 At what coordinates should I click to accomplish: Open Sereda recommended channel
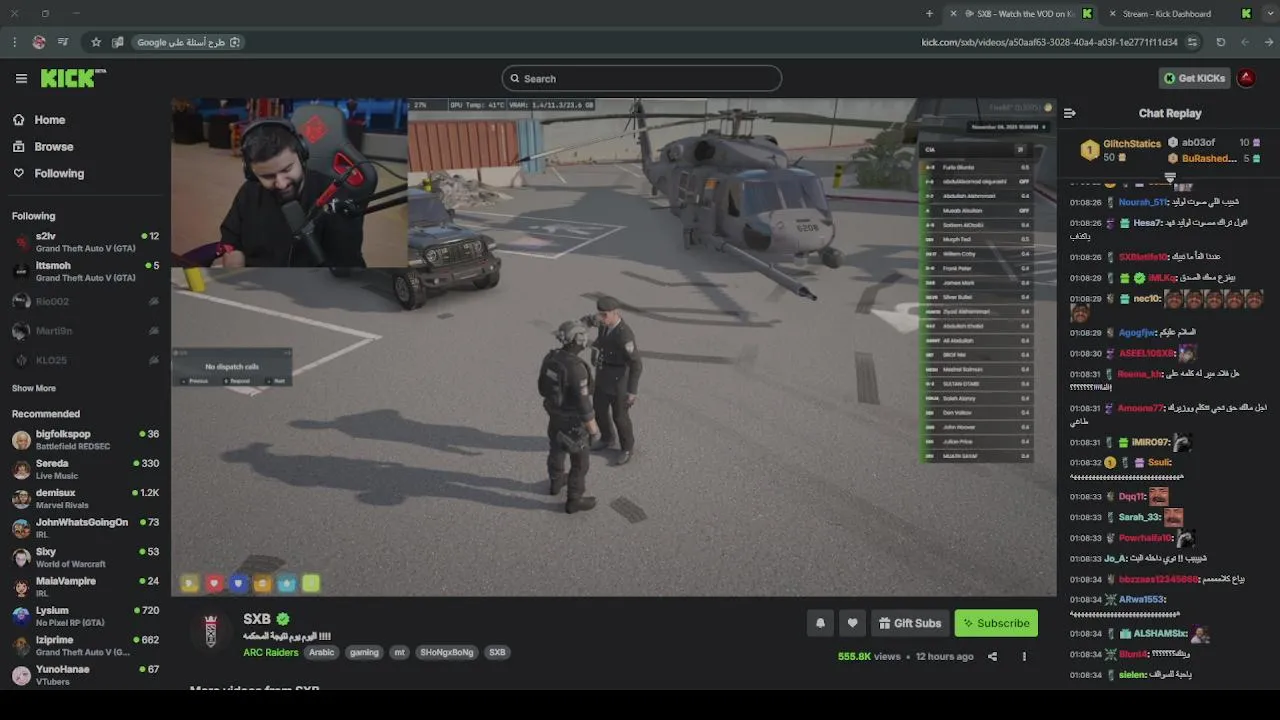pos(85,469)
